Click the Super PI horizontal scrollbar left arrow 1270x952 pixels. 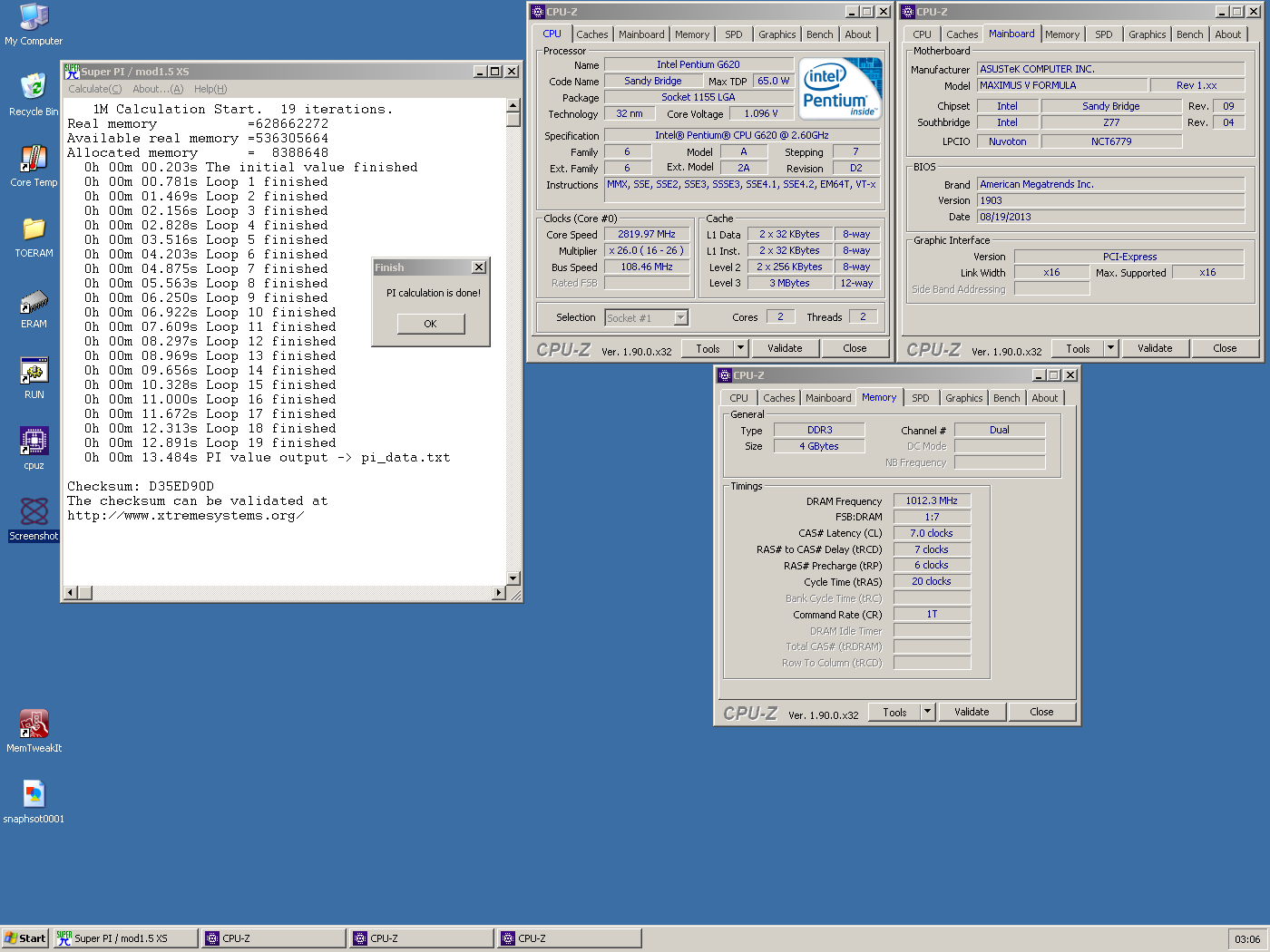[70, 593]
